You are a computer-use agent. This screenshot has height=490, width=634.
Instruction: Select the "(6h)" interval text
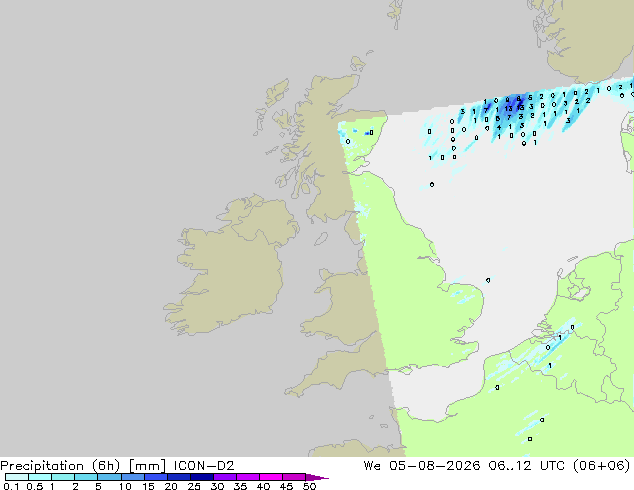[x=106, y=466]
